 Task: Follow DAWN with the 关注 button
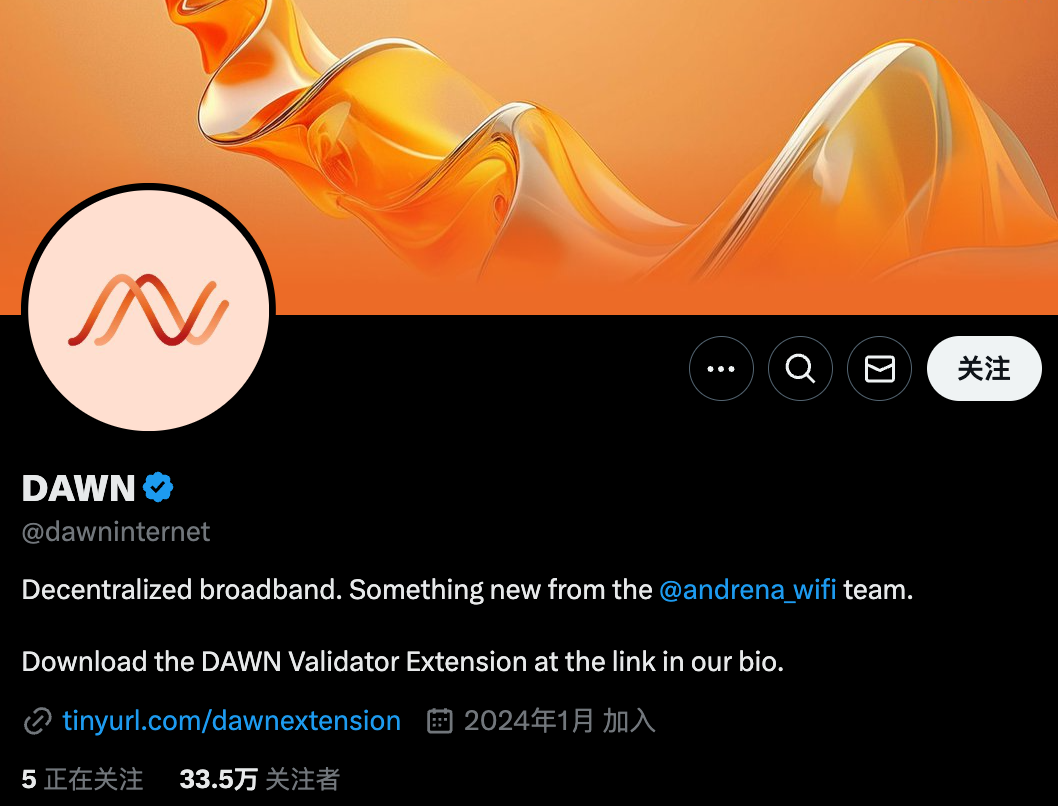tap(984, 368)
